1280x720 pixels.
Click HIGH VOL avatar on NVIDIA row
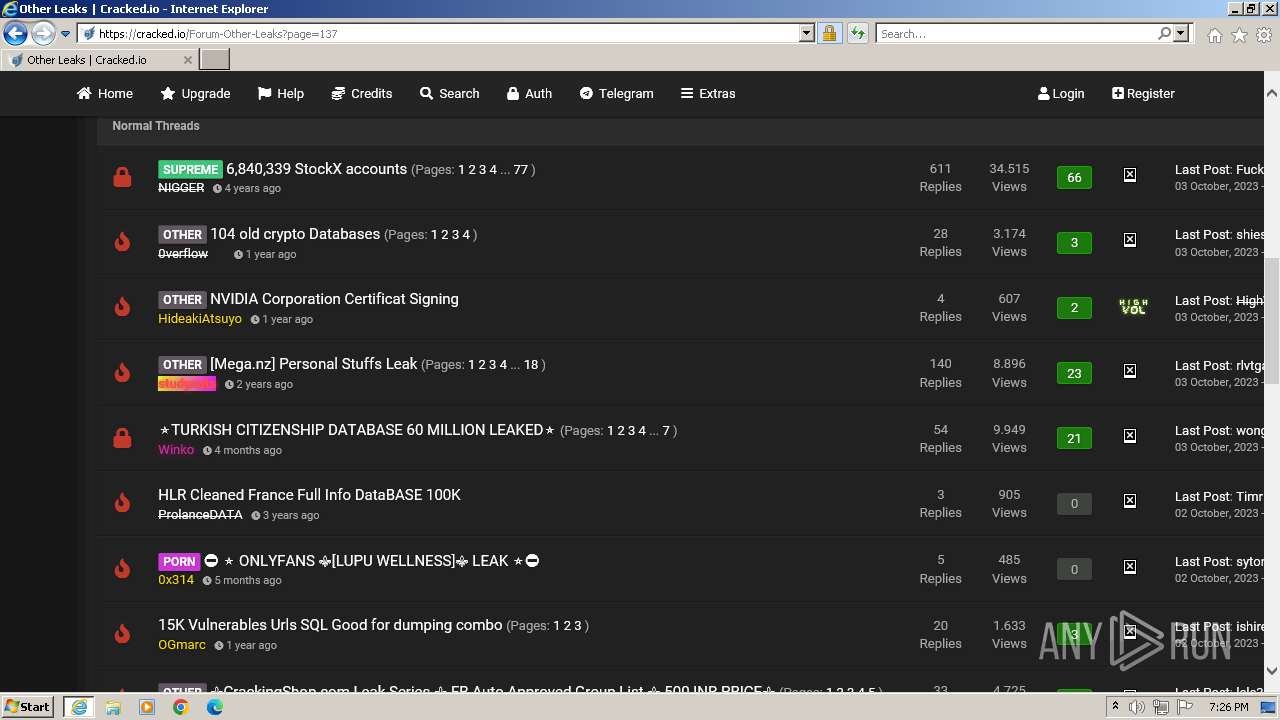click(1133, 306)
